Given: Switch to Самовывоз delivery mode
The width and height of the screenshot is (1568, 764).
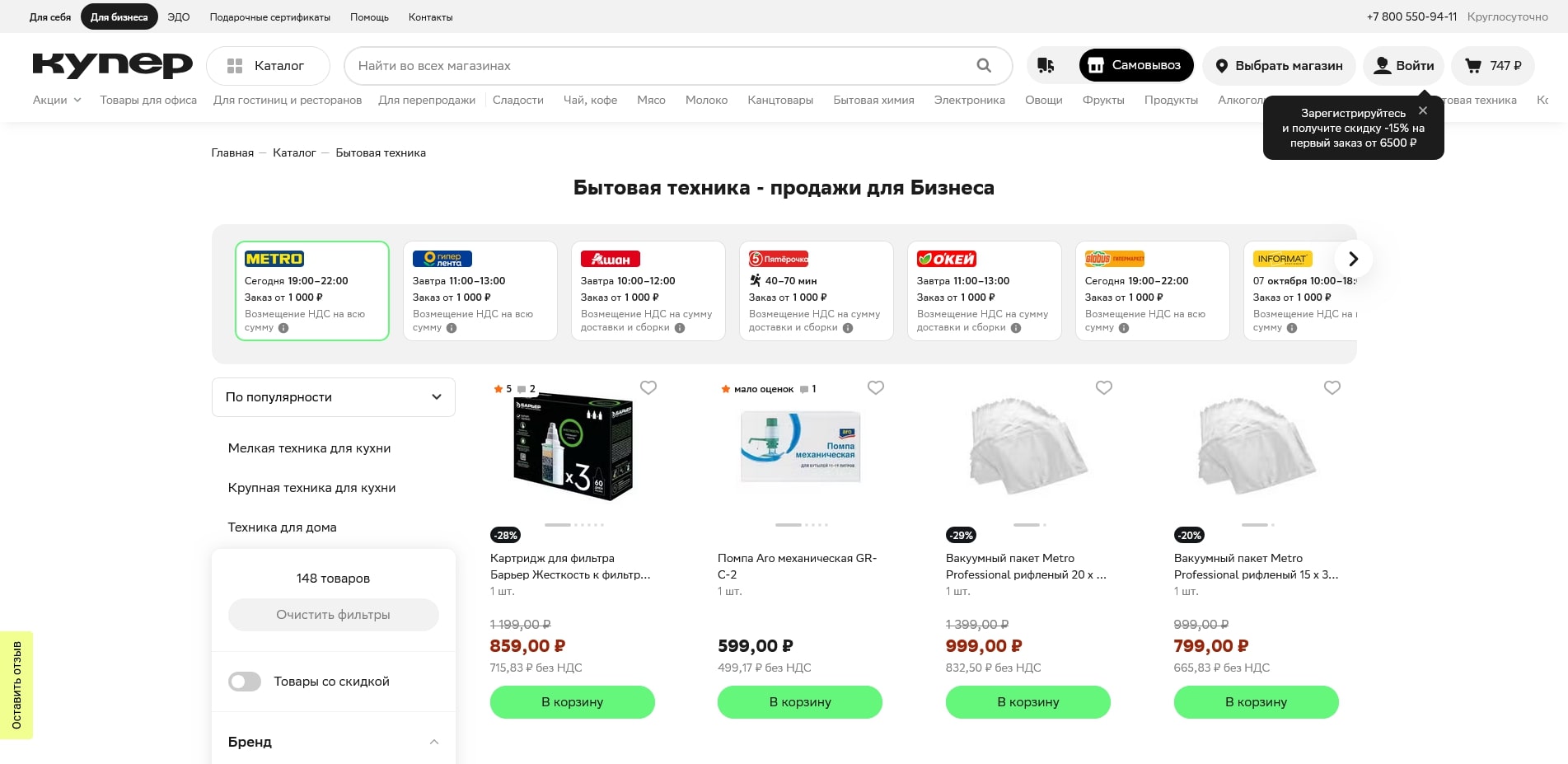Looking at the screenshot, I should (x=1135, y=65).
